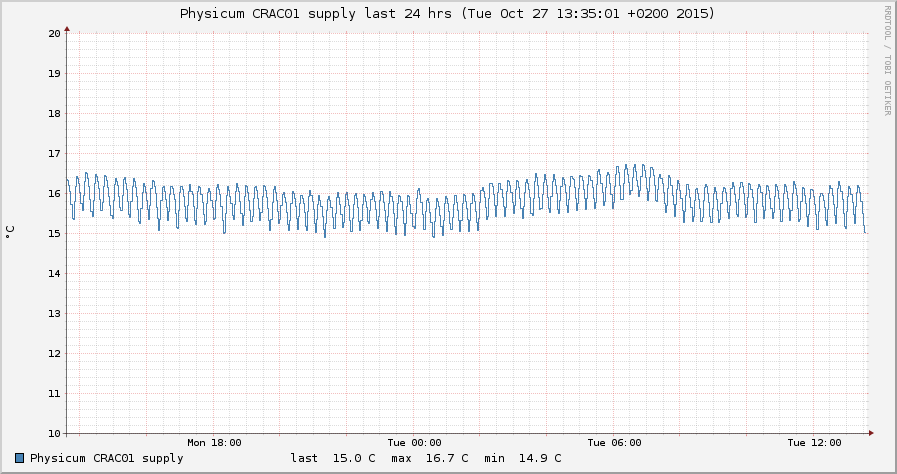Click the y-axis label 17
897x474 pixels.
point(54,153)
